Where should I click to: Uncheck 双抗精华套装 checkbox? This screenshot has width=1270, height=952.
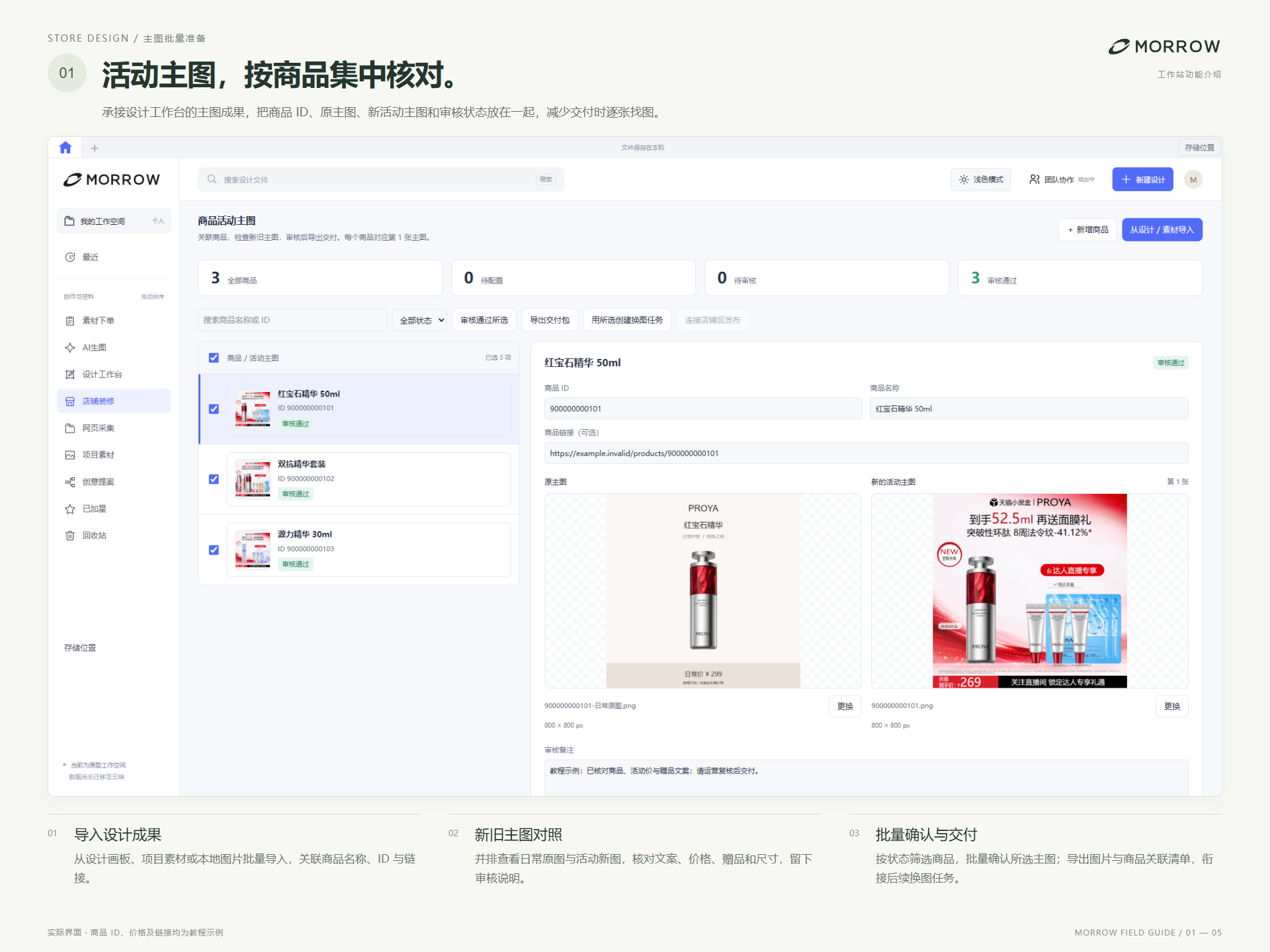pyautogui.click(x=214, y=479)
